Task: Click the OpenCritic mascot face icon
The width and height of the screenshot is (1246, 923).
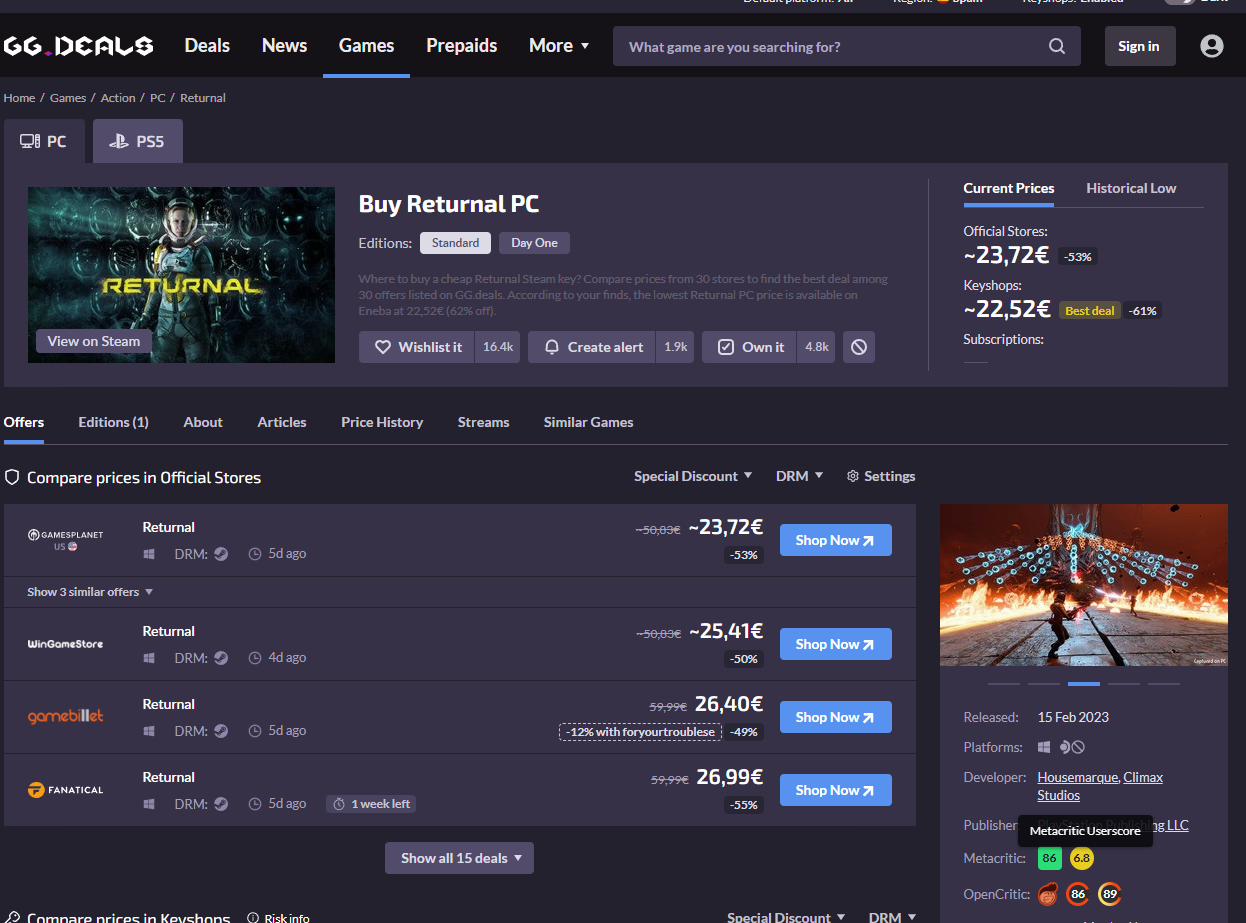Action: [1048, 894]
